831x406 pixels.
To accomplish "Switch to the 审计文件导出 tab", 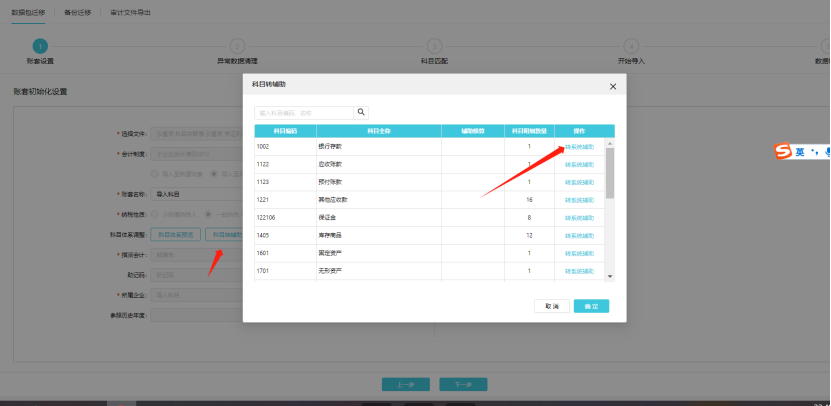I will [x=132, y=12].
